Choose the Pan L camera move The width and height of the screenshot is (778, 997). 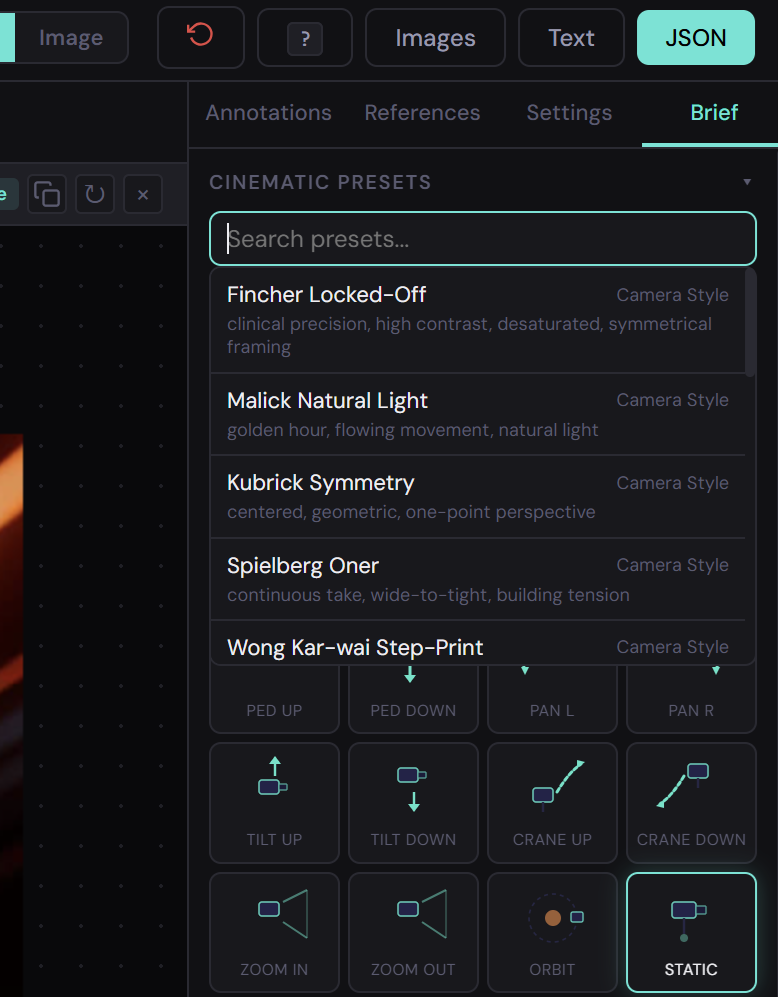pyautogui.click(x=552, y=699)
